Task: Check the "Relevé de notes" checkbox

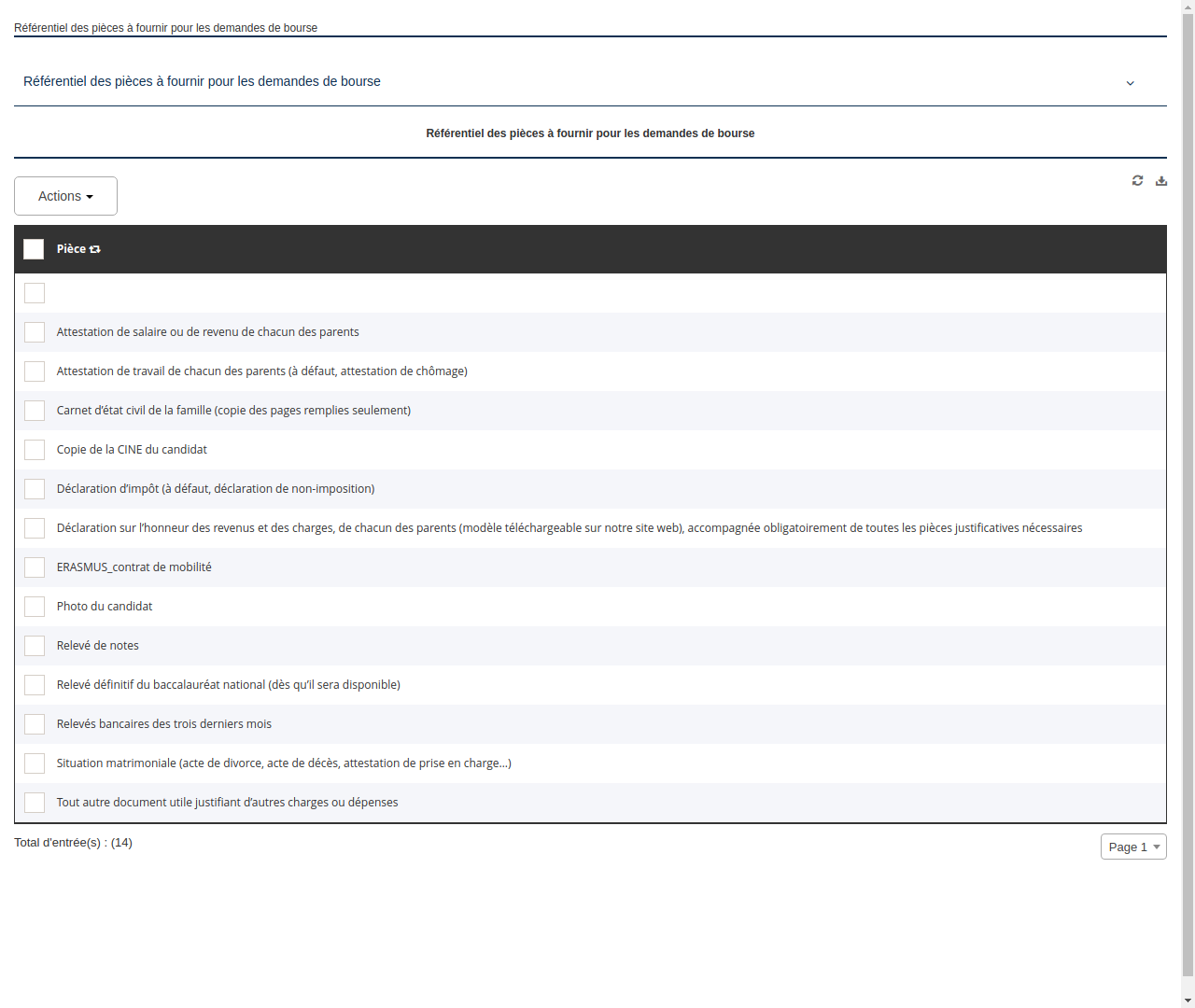Action: (35, 645)
